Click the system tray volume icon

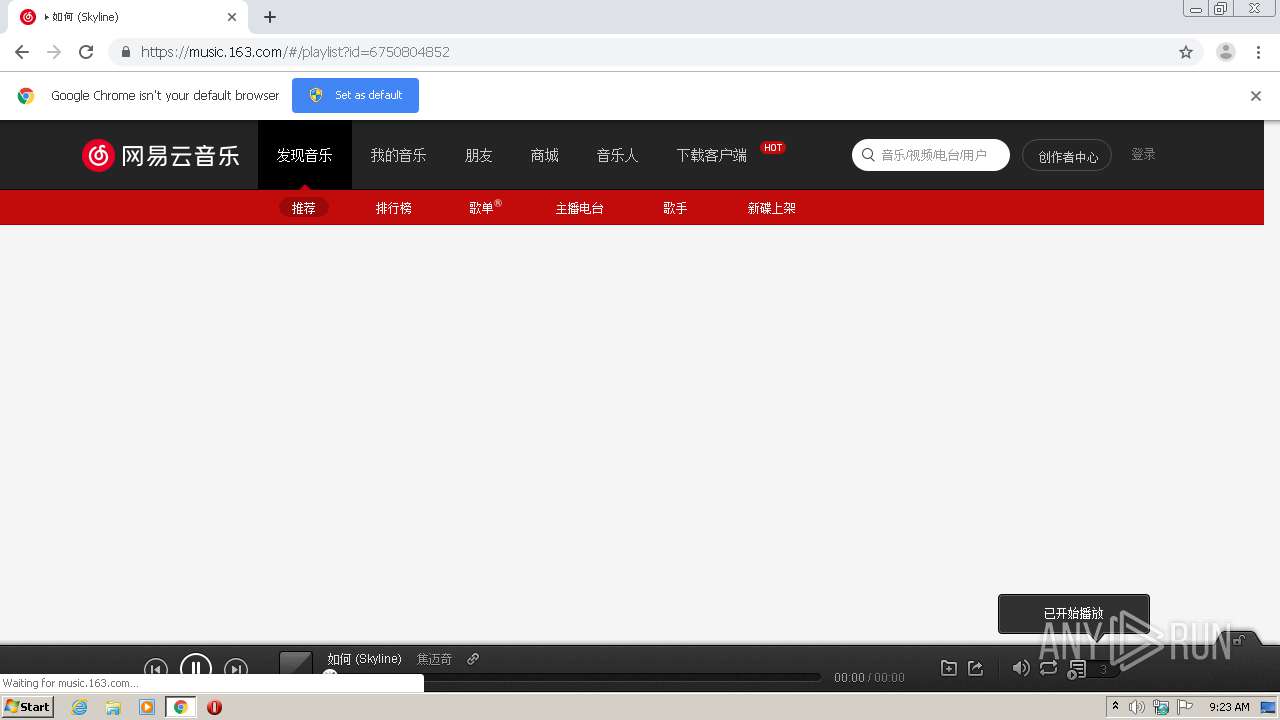click(1137, 707)
